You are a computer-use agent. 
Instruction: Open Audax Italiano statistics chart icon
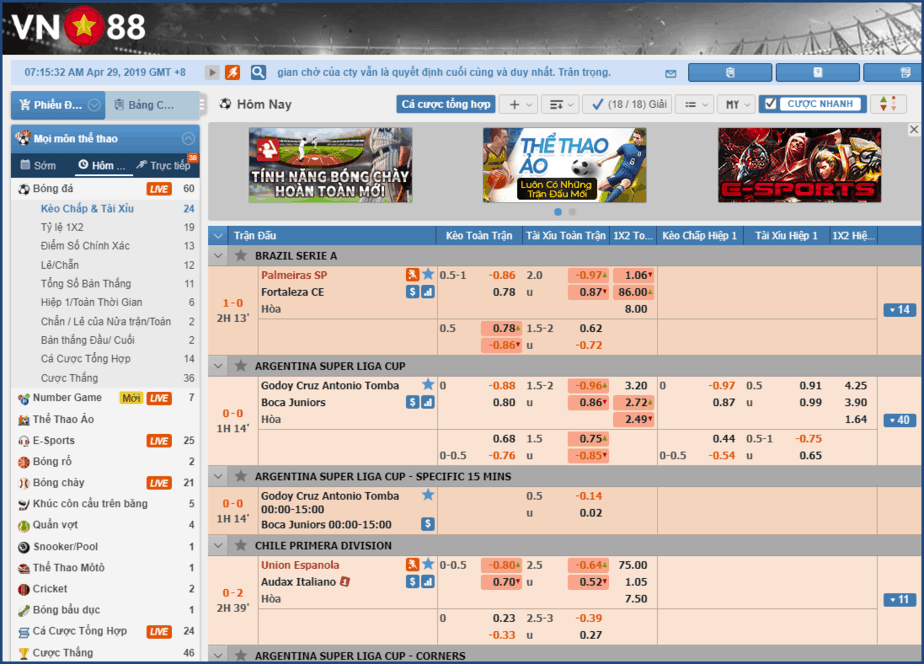[x=428, y=582]
